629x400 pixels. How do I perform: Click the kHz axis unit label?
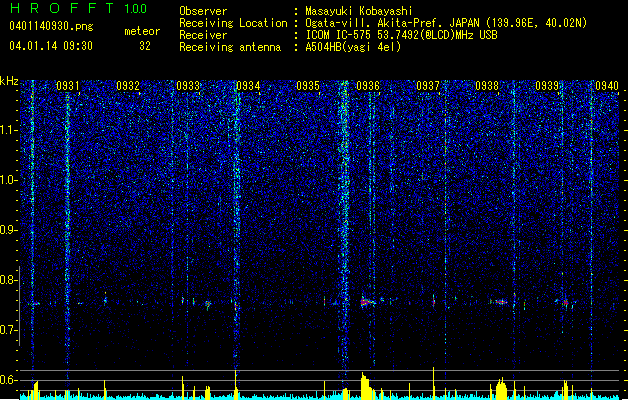pyautogui.click(x=9, y=81)
